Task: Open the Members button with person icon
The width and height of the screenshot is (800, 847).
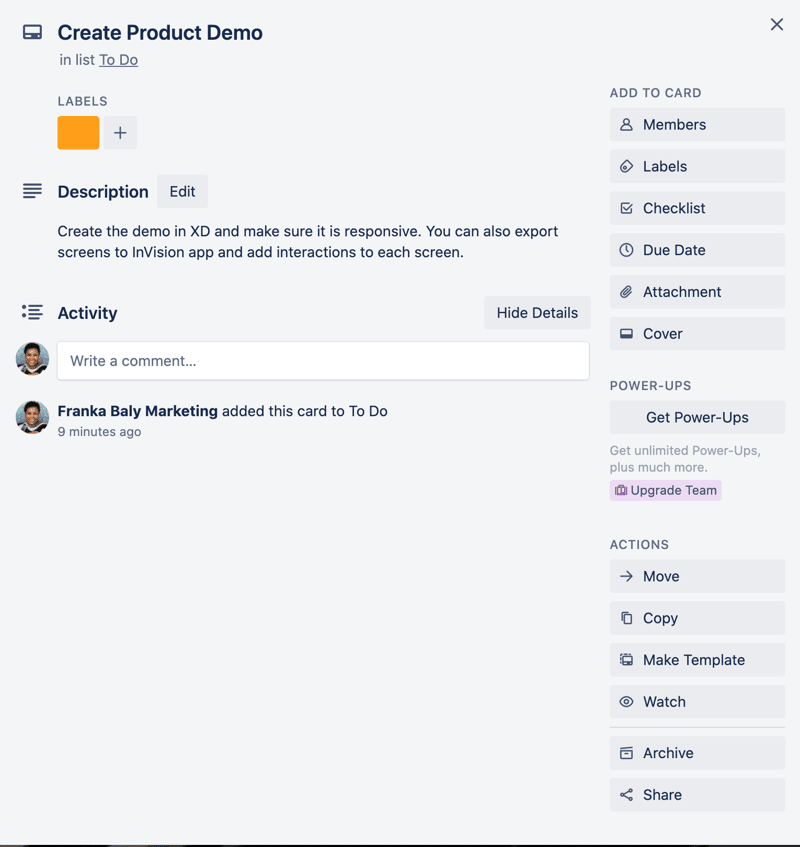Action: 697,125
